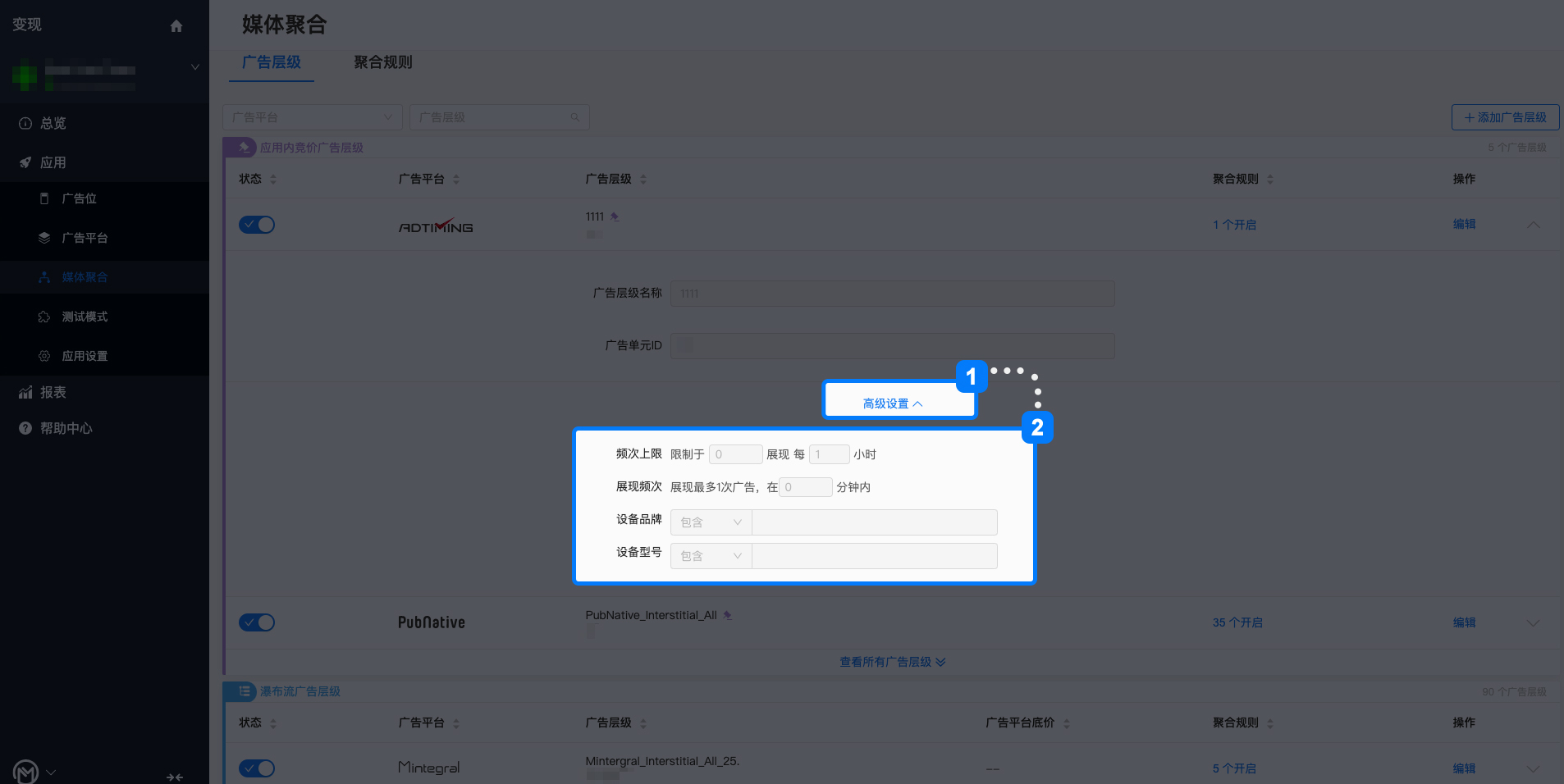Click the PubNative platform logo

432,622
